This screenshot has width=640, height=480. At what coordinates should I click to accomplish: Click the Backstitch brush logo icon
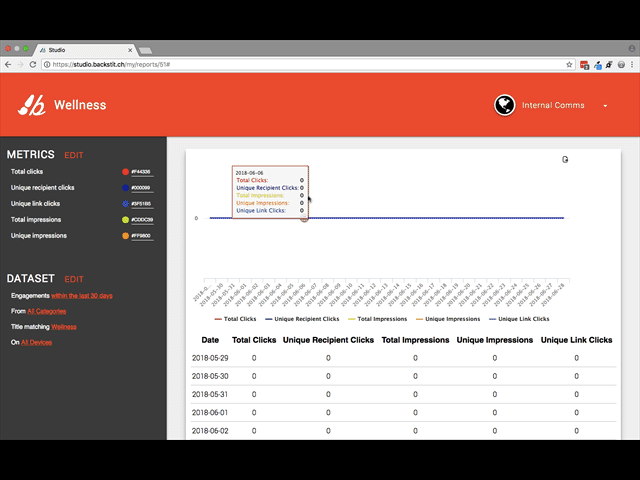31,105
